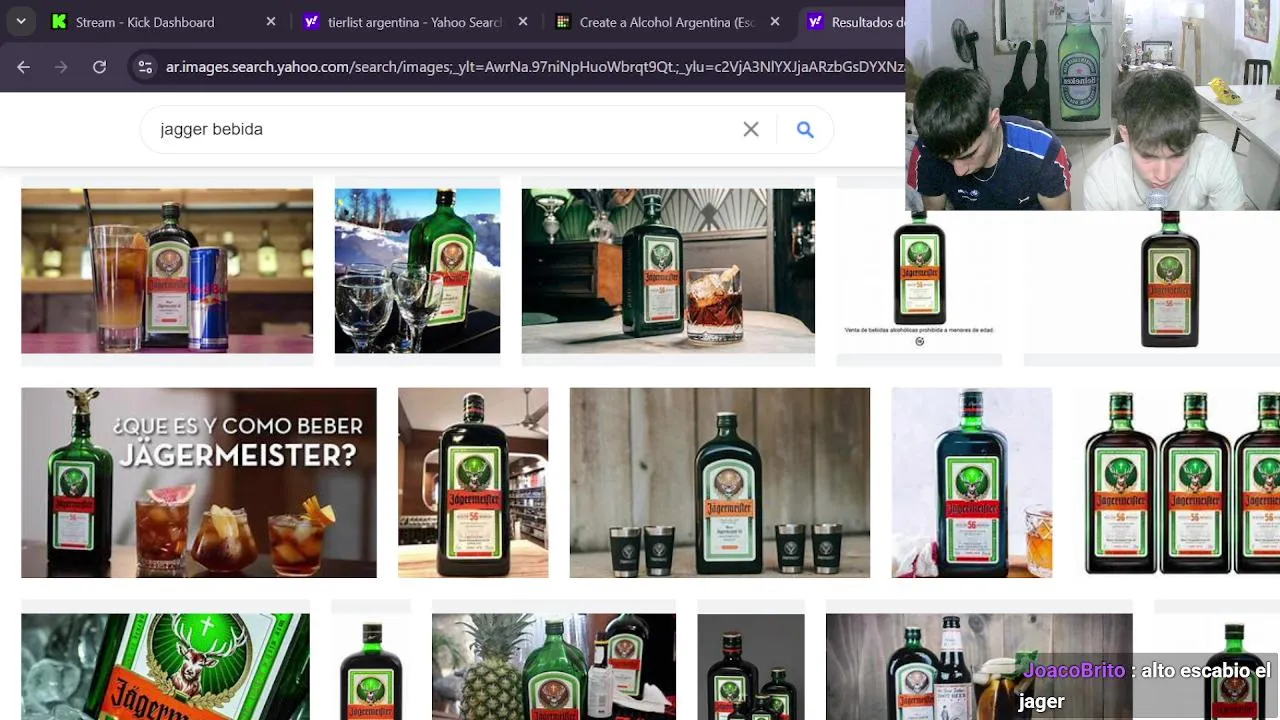
Task: Go back to previous page
Action: coord(23,67)
